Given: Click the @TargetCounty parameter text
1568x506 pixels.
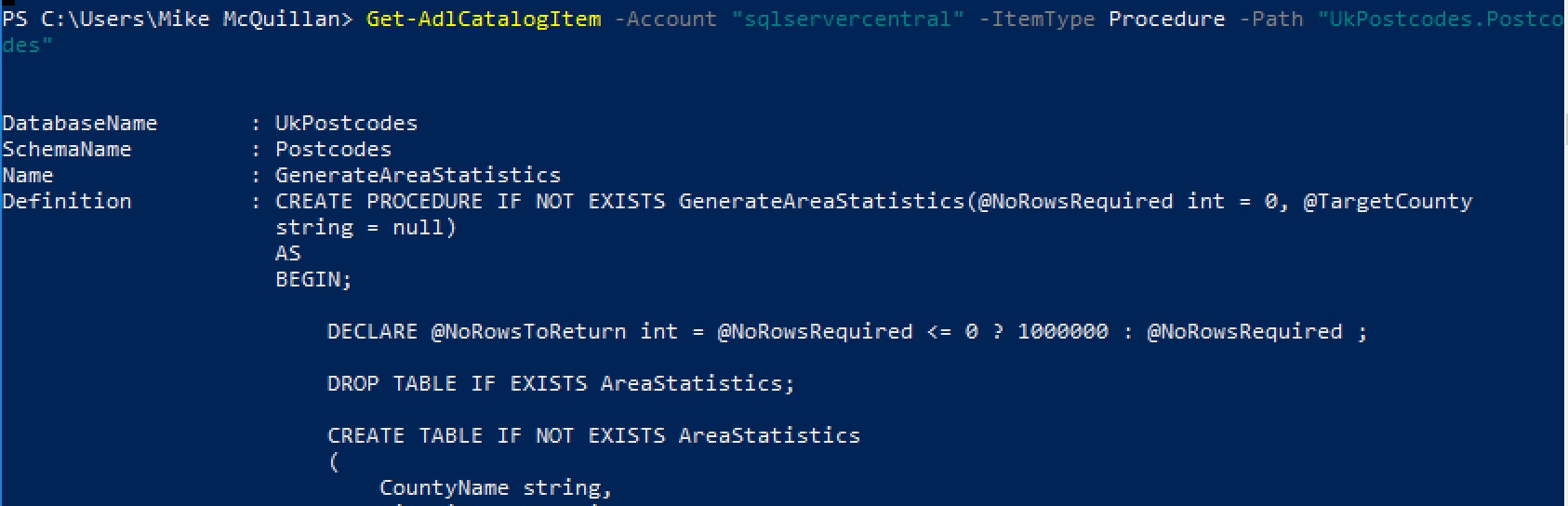Looking at the screenshot, I should (x=1387, y=201).
